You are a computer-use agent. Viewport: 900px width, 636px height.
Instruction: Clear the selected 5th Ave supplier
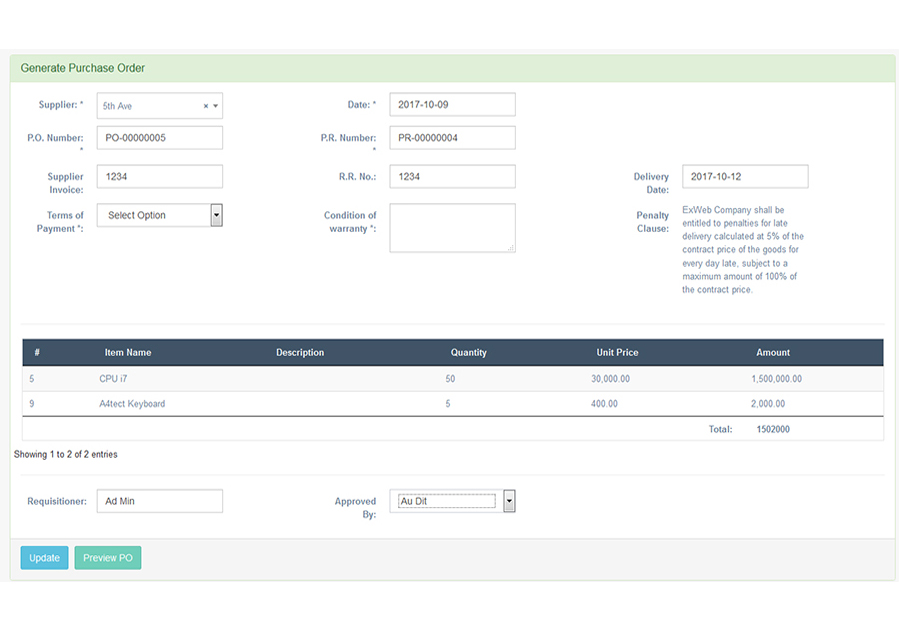point(206,106)
